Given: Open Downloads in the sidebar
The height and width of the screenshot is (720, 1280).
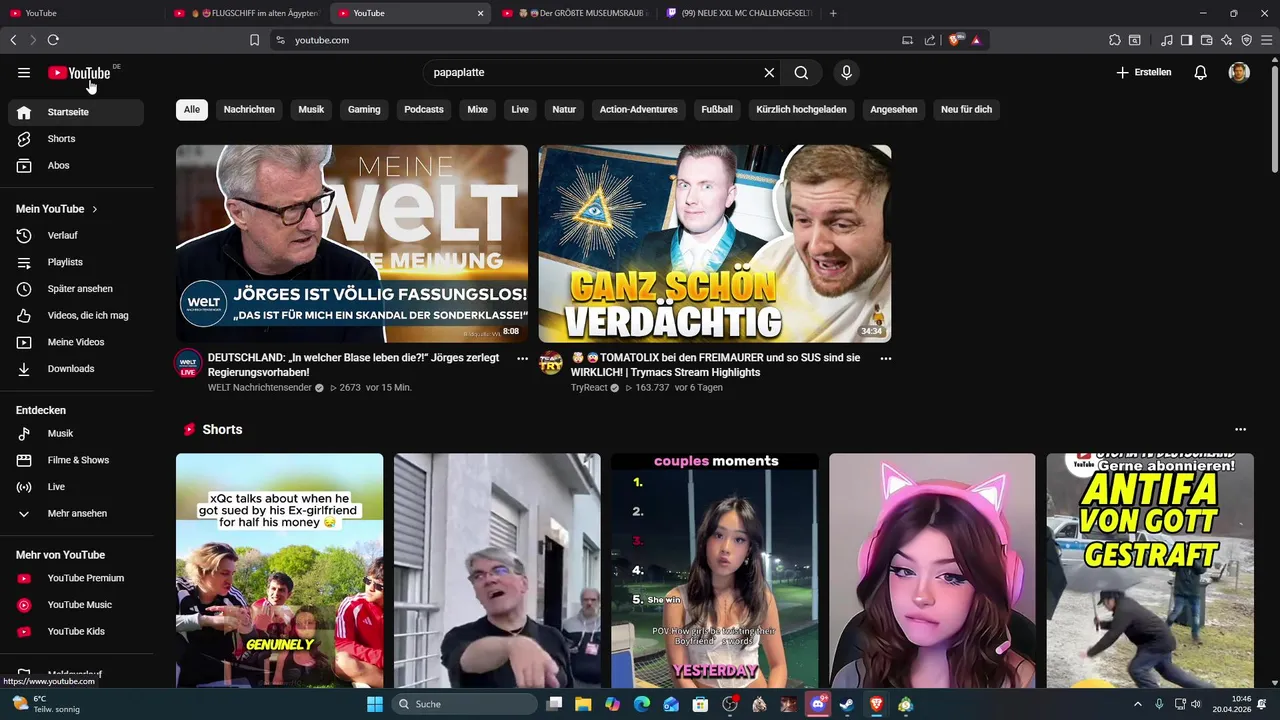Looking at the screenshot, I should pos(76,369).
